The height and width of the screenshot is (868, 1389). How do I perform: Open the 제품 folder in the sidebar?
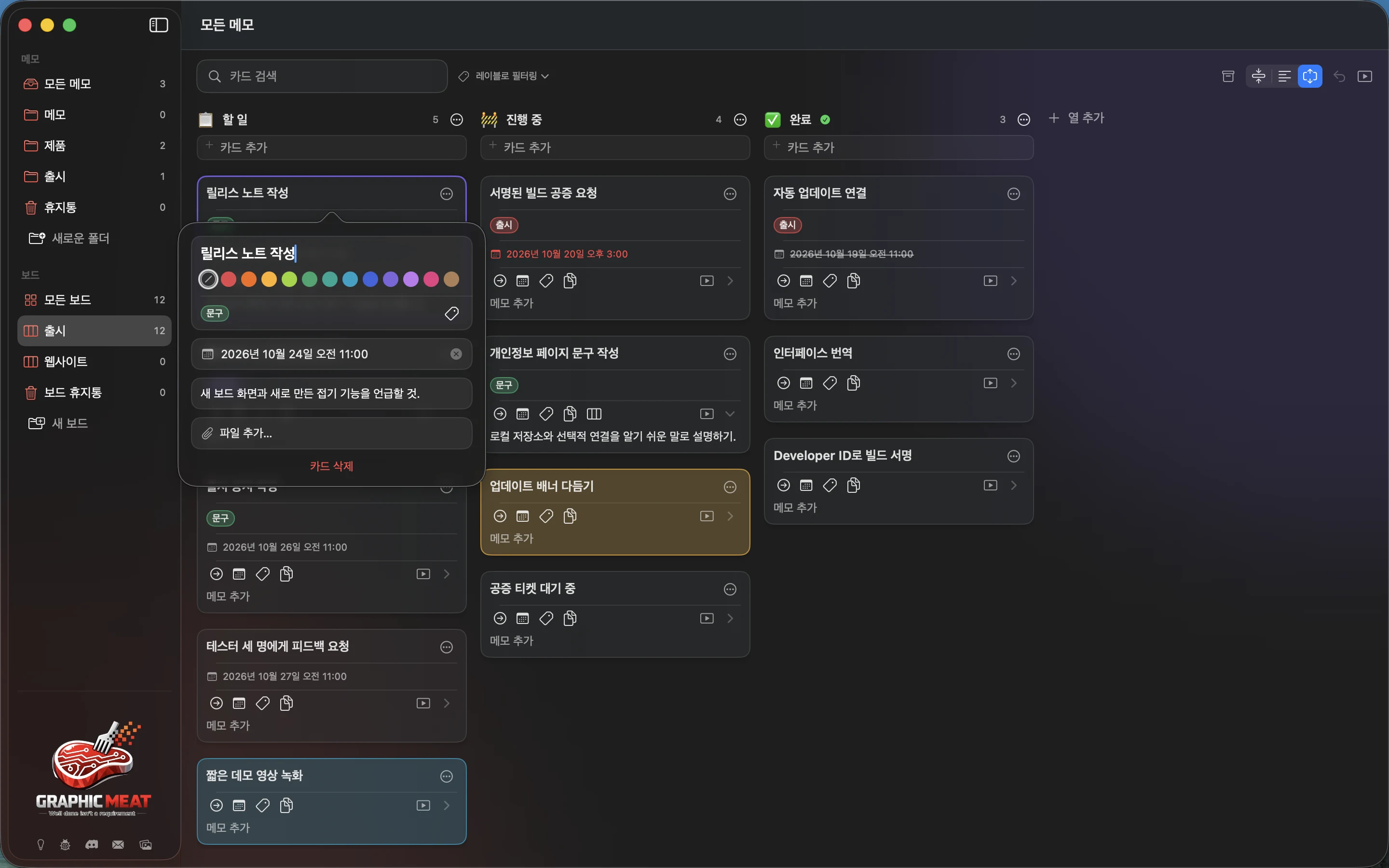(x=95, y=146)
